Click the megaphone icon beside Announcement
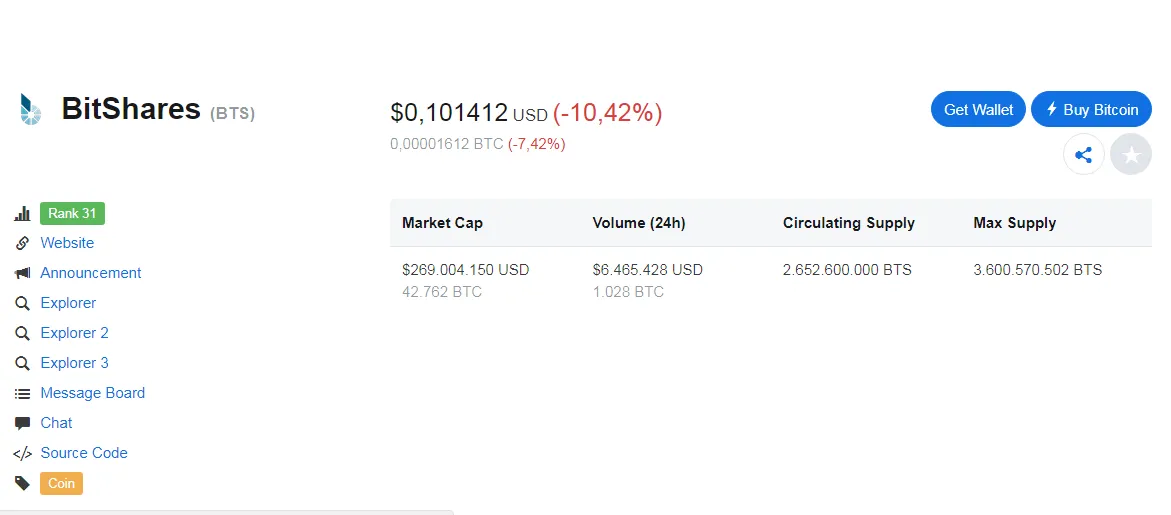 tap(22, 273)
